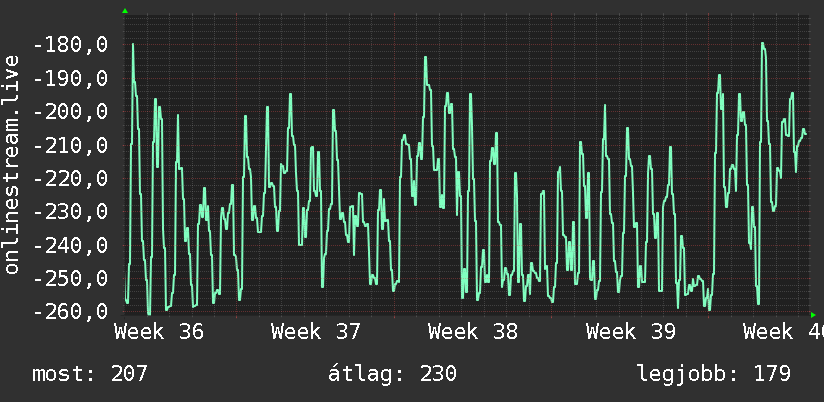Click the 'most: 207' statistic
Screen dimensions: 824x402
(90, 374)
